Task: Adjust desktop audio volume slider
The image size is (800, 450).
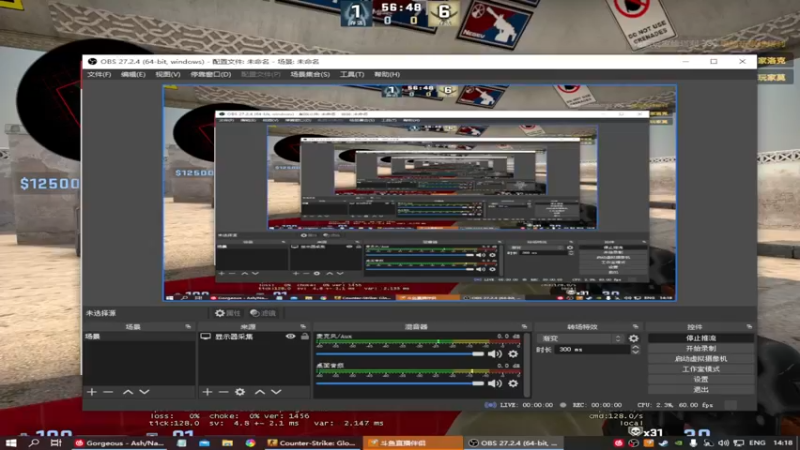Action: click(x=400, y=383)
